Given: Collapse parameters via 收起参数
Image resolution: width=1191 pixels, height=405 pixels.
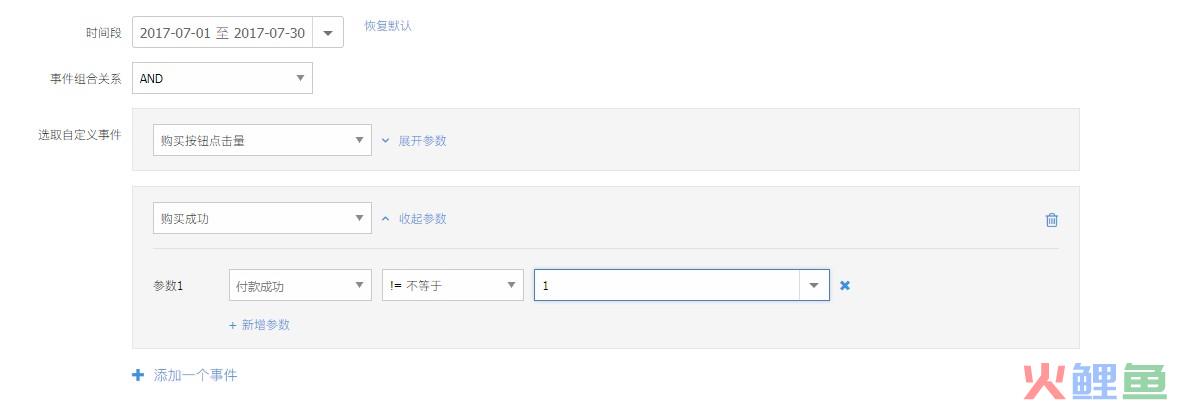Looking at the screenshot, I should tap(423, 218).
